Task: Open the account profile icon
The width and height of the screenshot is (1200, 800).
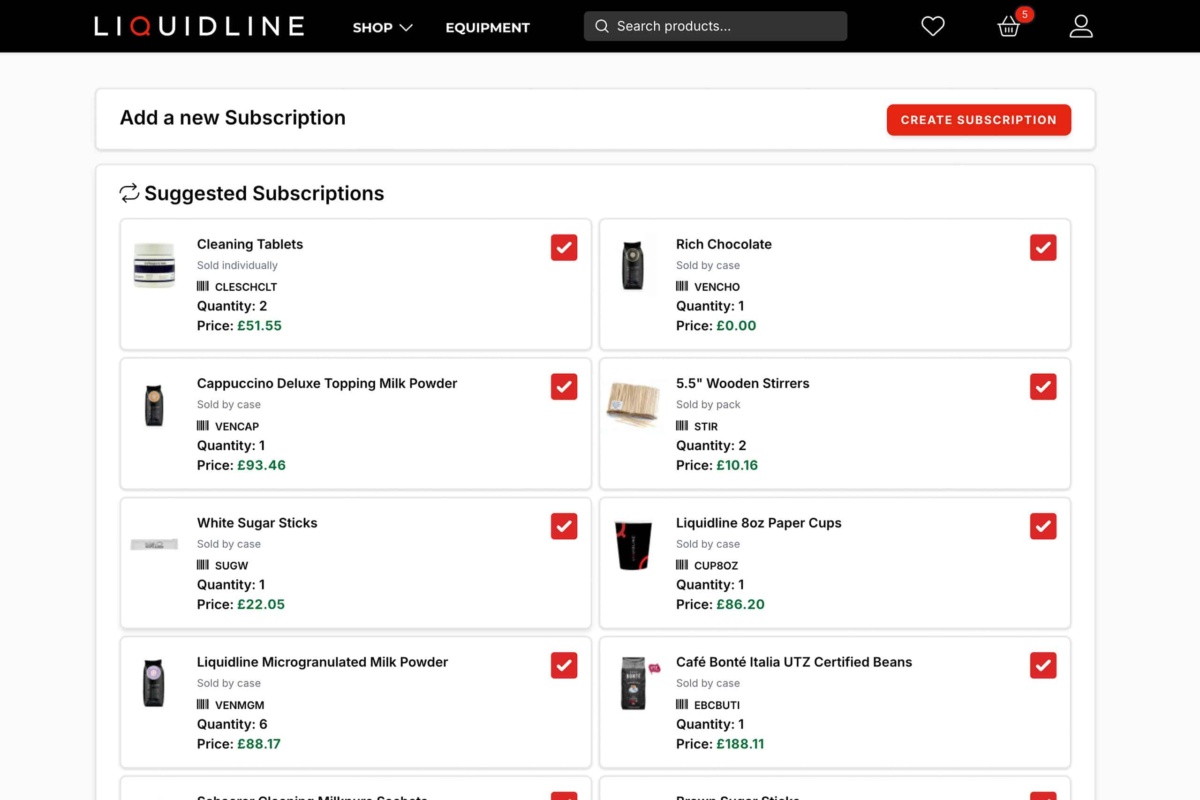Action: click(1081, 26)
